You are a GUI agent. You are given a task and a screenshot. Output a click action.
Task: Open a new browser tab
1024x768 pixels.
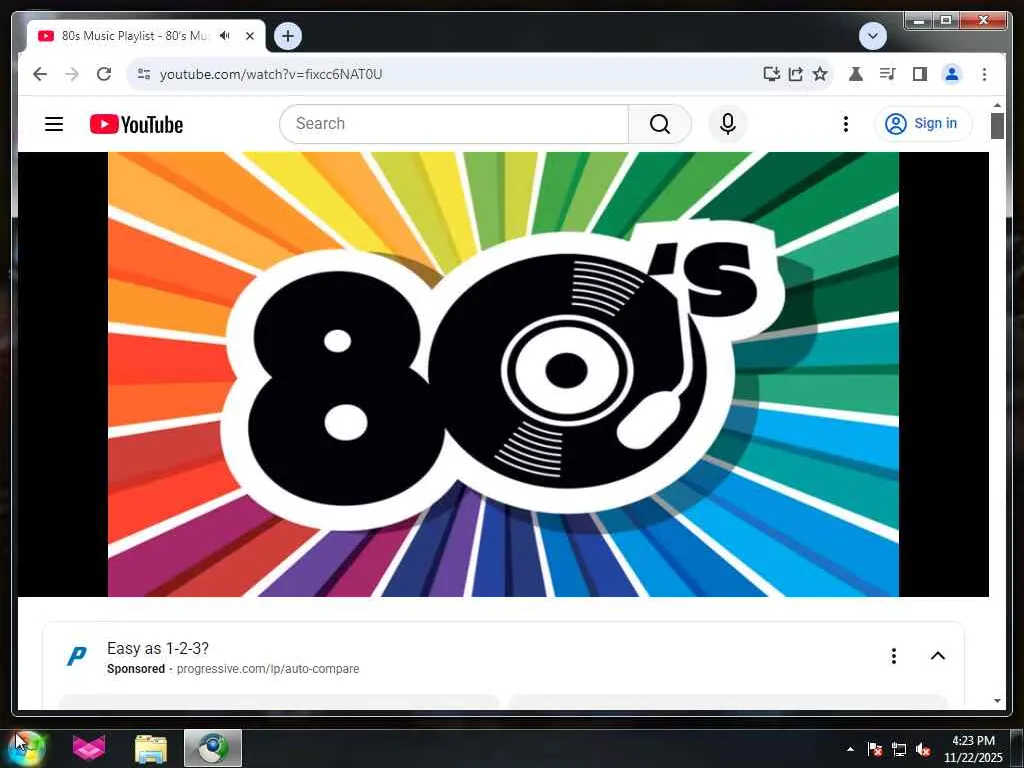288,36
